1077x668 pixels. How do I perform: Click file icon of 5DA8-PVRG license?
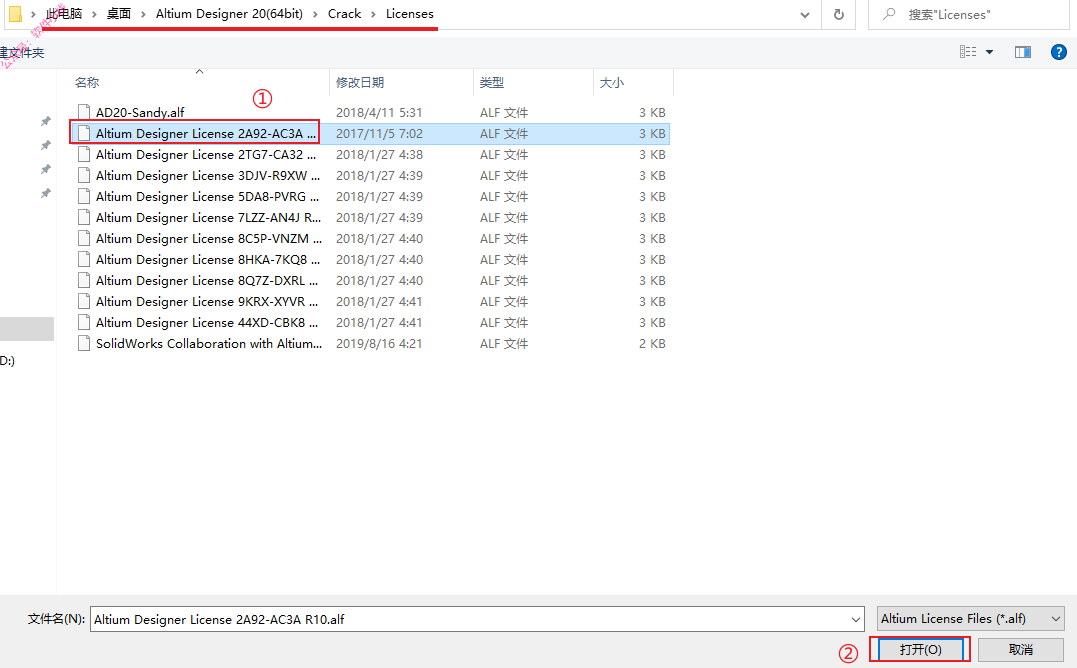pos(84,196)
